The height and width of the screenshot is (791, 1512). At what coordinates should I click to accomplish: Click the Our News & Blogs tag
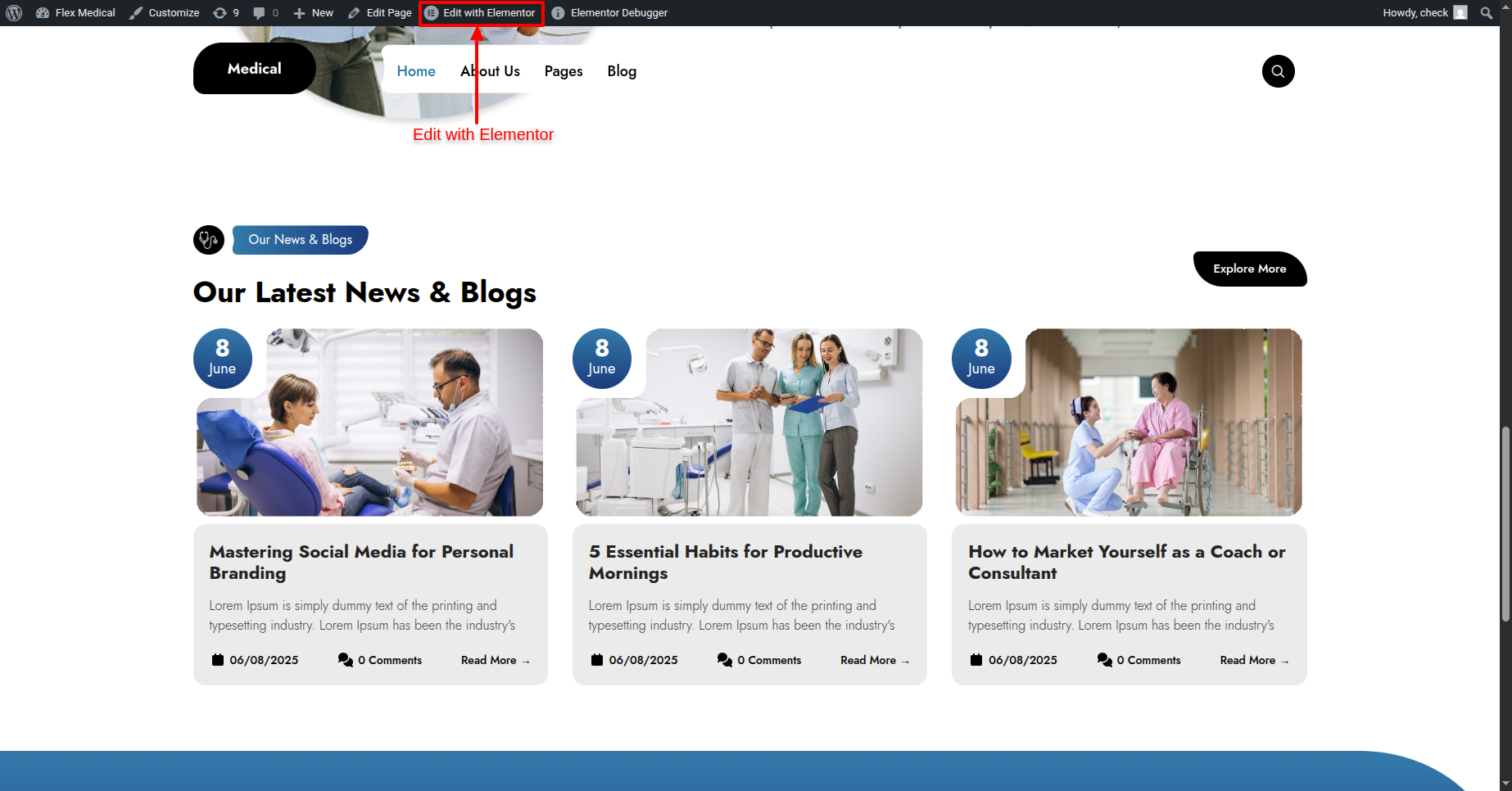pos(301,240)
